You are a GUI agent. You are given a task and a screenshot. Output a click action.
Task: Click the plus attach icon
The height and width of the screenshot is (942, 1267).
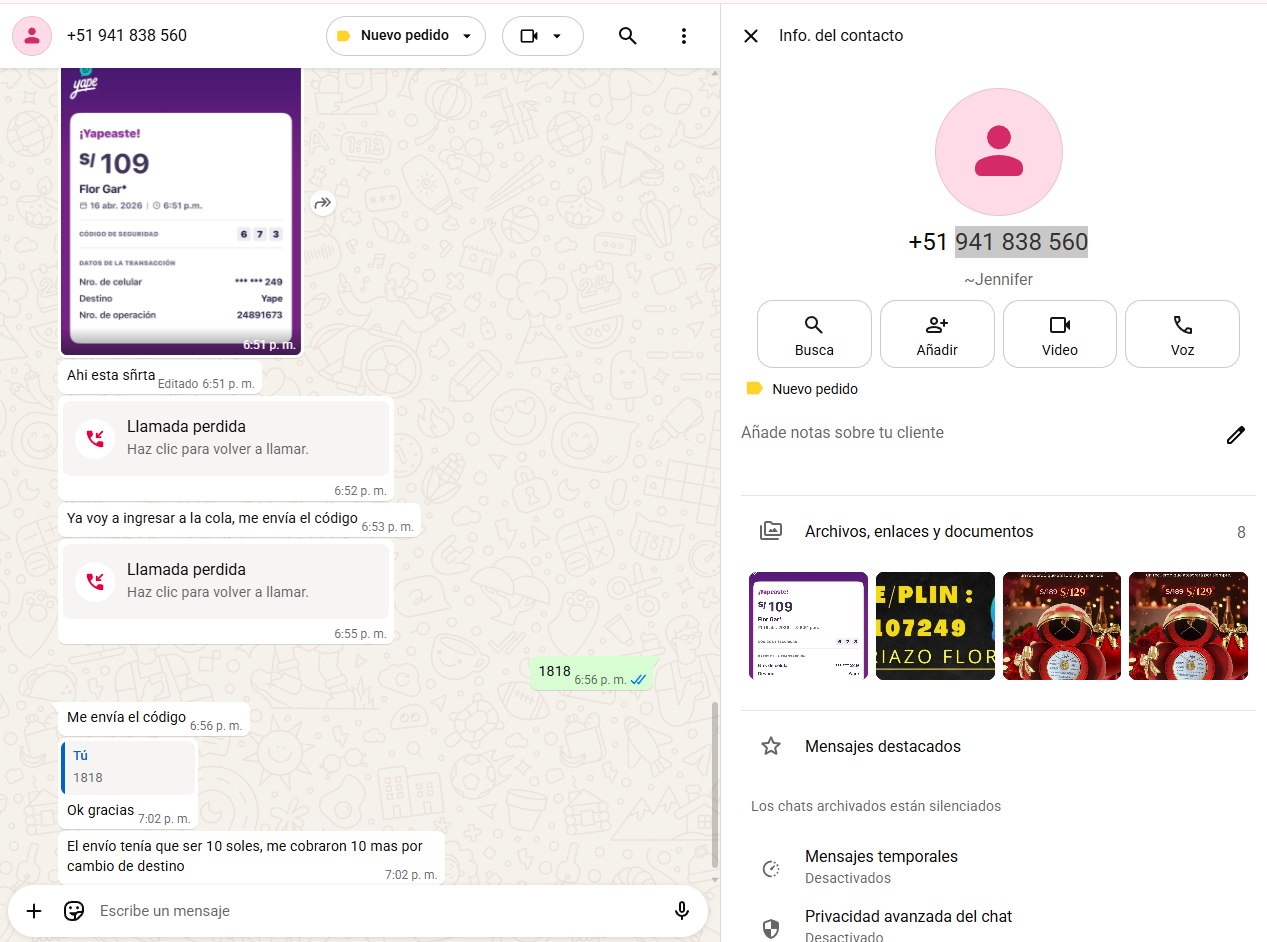point(34,911)
